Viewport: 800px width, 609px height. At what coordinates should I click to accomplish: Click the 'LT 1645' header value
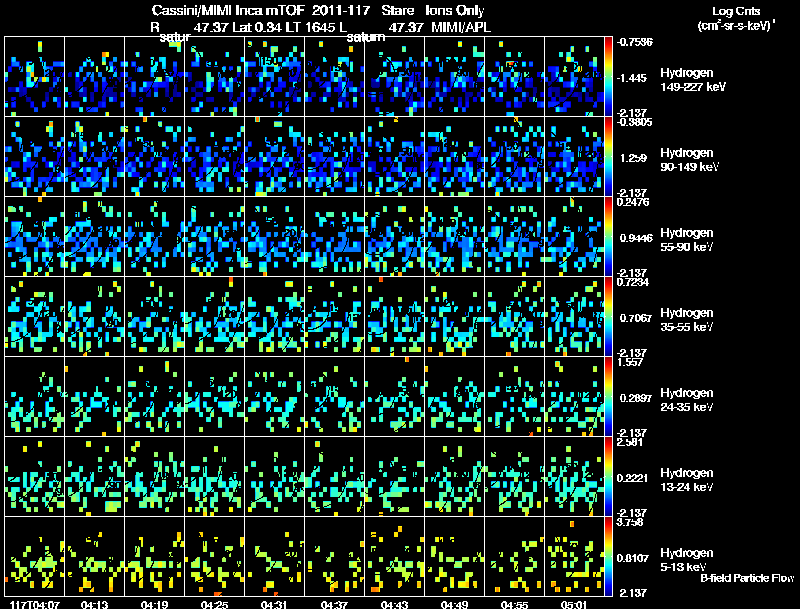310,27
